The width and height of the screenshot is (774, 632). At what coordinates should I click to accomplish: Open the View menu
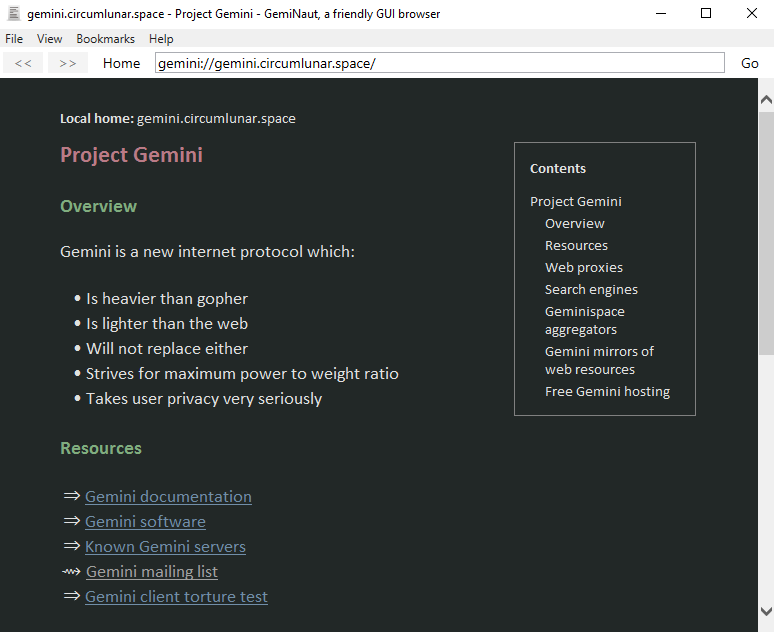click(49, 39)
